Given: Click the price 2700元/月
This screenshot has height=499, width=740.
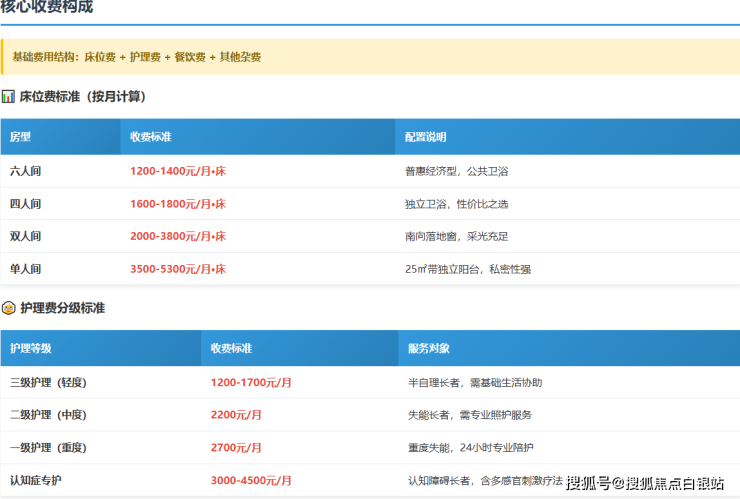Looking at the screenshot, I should [x=236, y=448].
